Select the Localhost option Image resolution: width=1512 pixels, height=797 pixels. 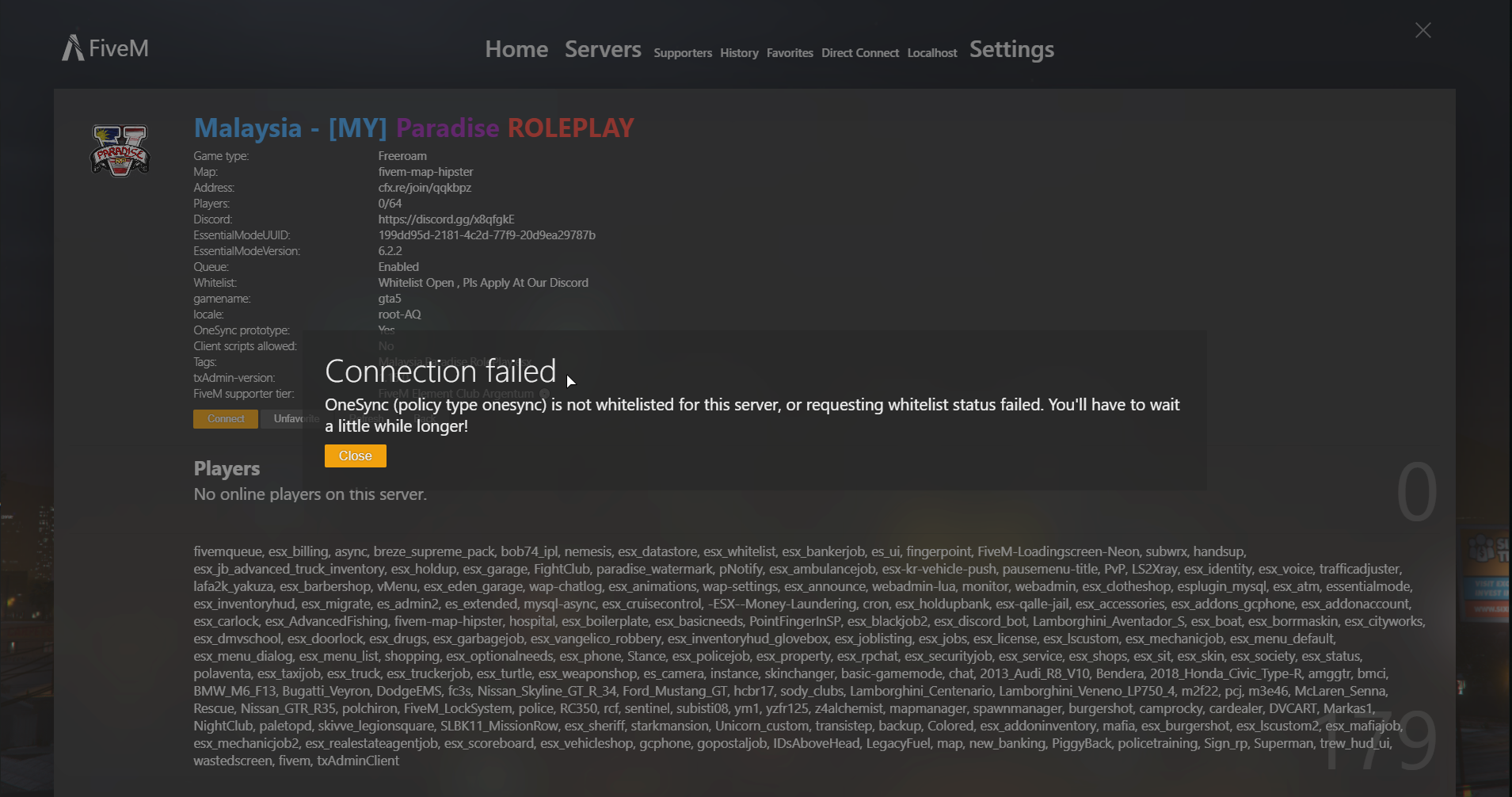point(932,53)
